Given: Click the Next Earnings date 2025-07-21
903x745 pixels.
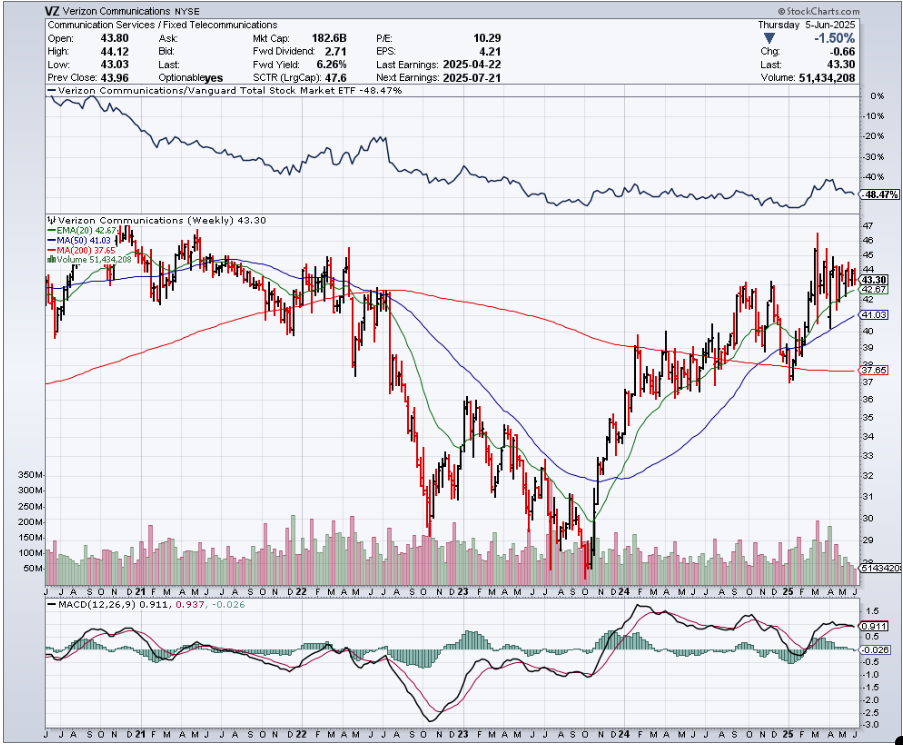Looking at the screenshot, I should 472,78.
